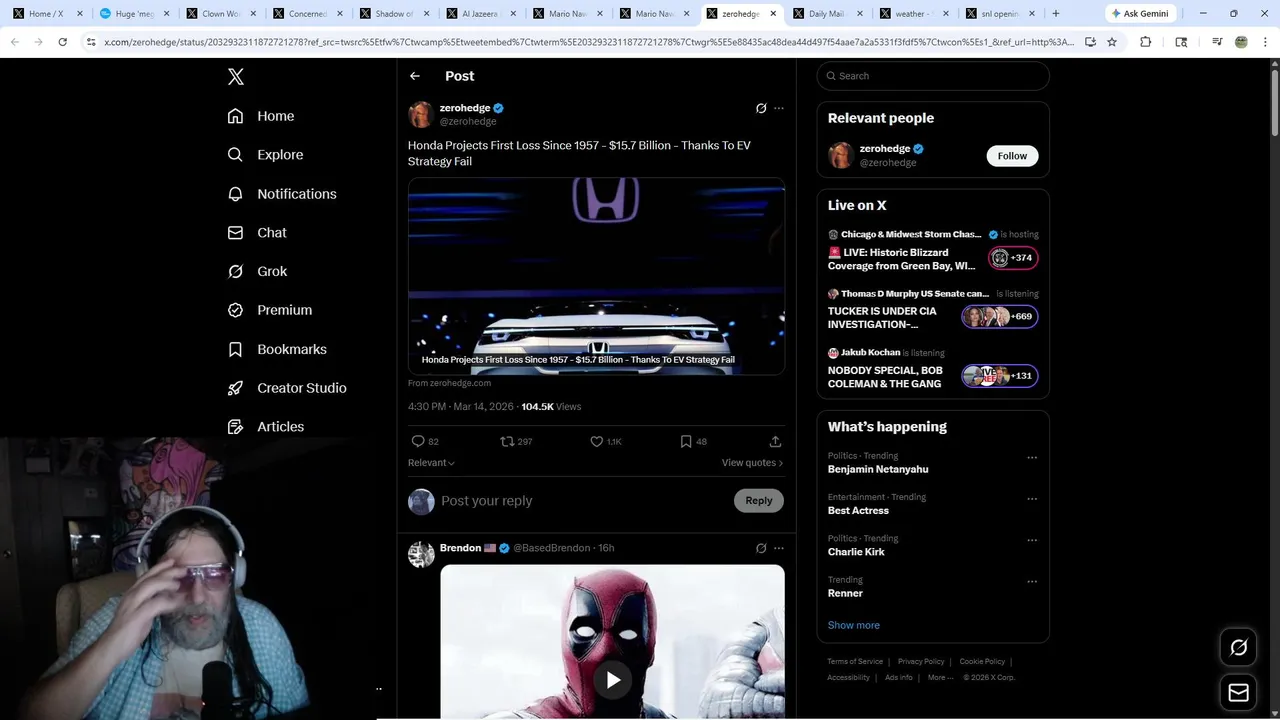Open Best Actress trending topic
1280x720 pixels.
(858, 511)
